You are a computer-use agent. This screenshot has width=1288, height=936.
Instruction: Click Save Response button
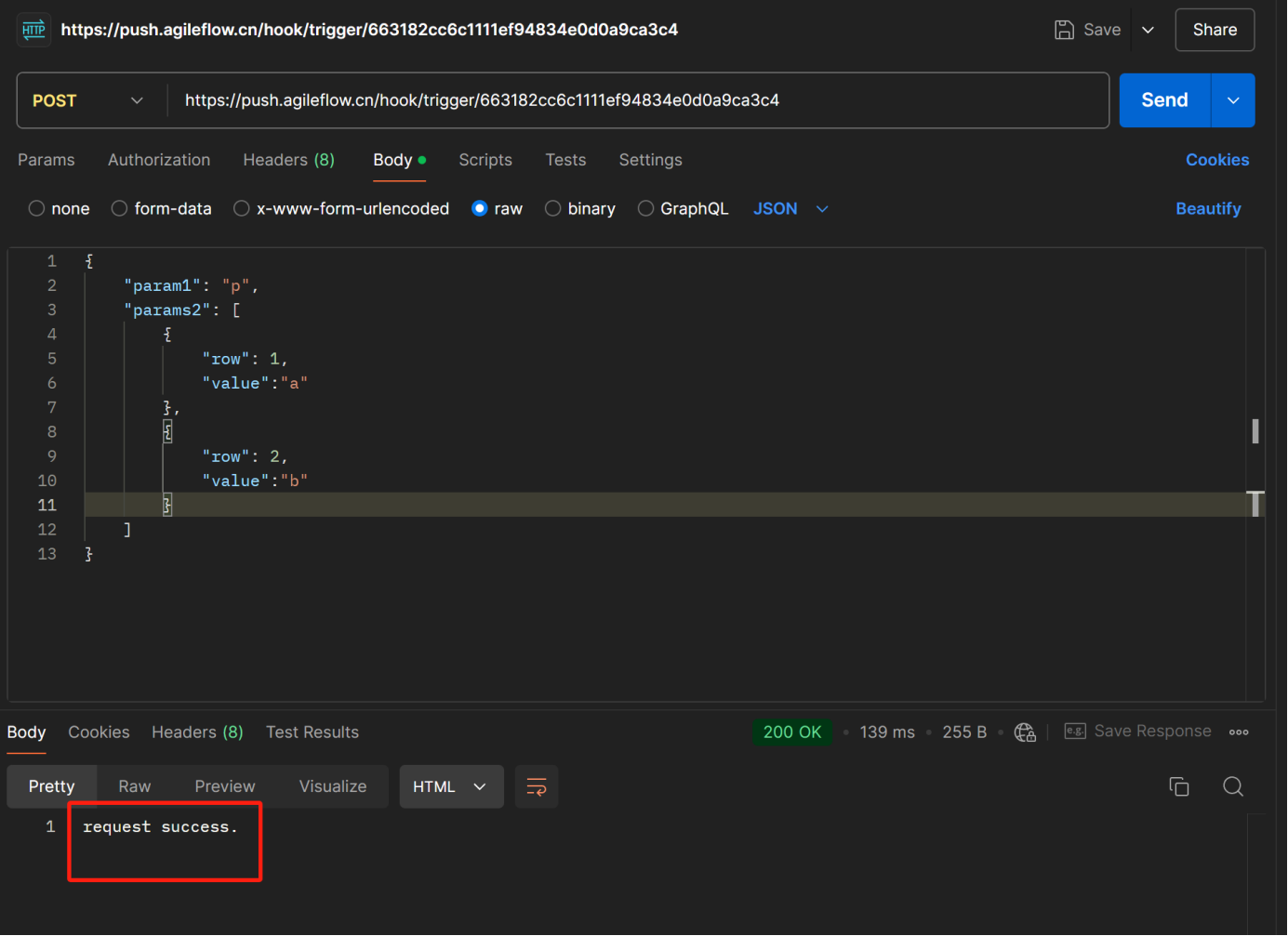pyautogui.click(x=1137, y=732)
